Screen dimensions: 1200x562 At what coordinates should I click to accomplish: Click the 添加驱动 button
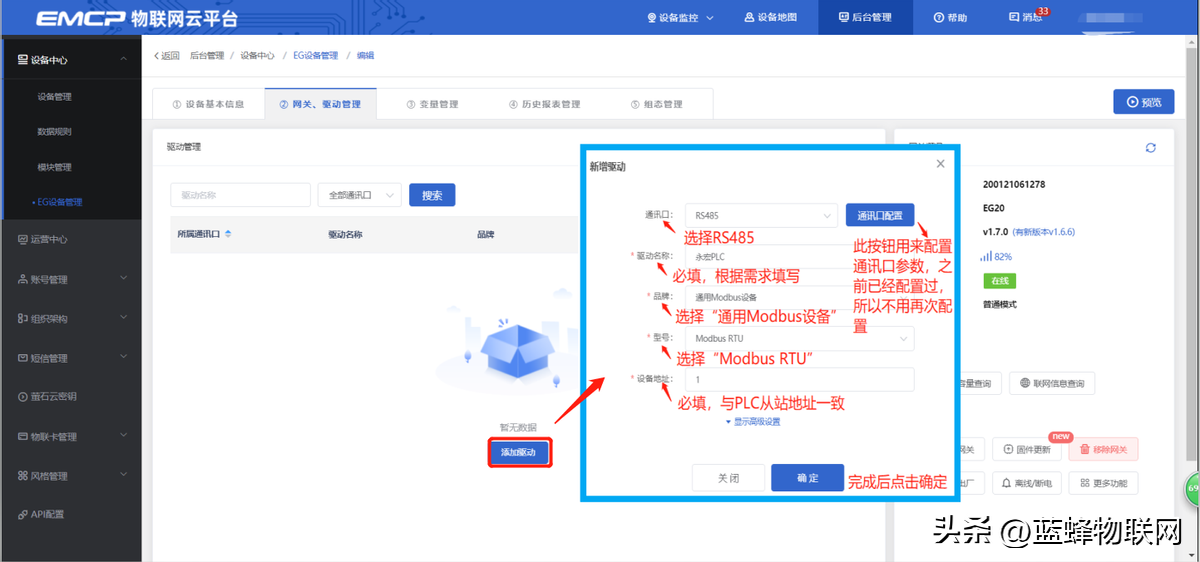[519, 453]
